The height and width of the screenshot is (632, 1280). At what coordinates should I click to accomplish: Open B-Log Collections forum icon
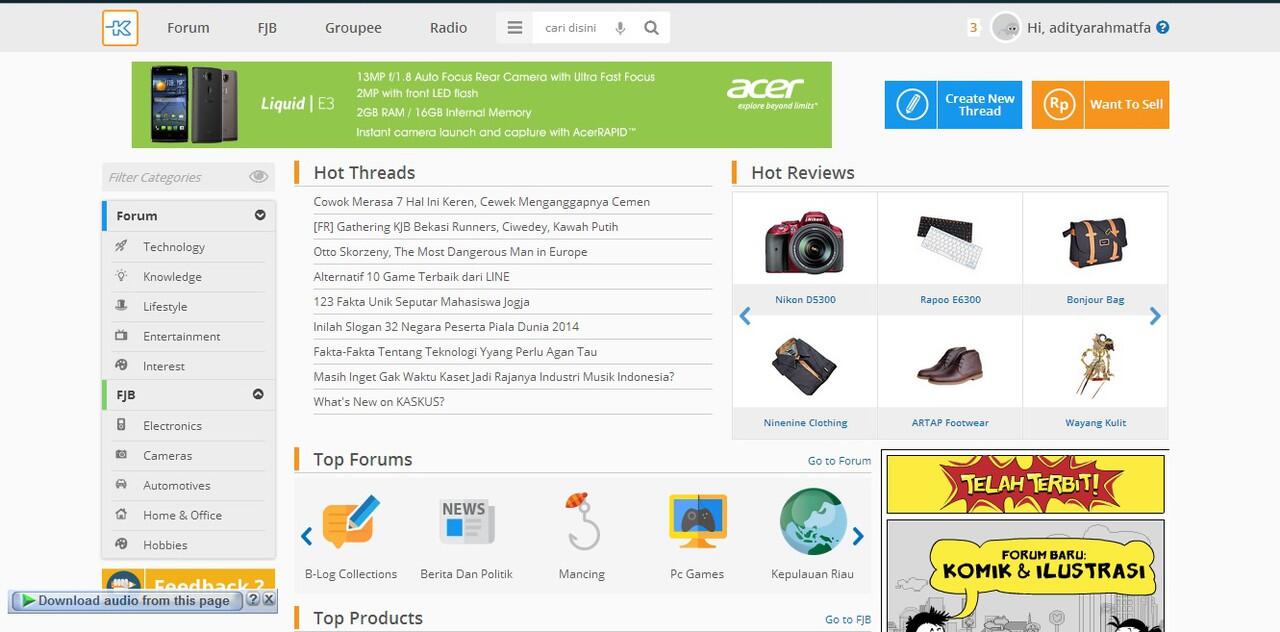point(351,521)
